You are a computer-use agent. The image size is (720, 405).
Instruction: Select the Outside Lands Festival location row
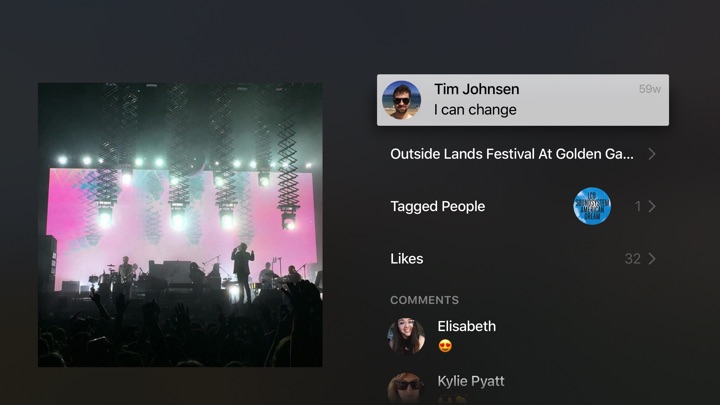coord(511,154)
